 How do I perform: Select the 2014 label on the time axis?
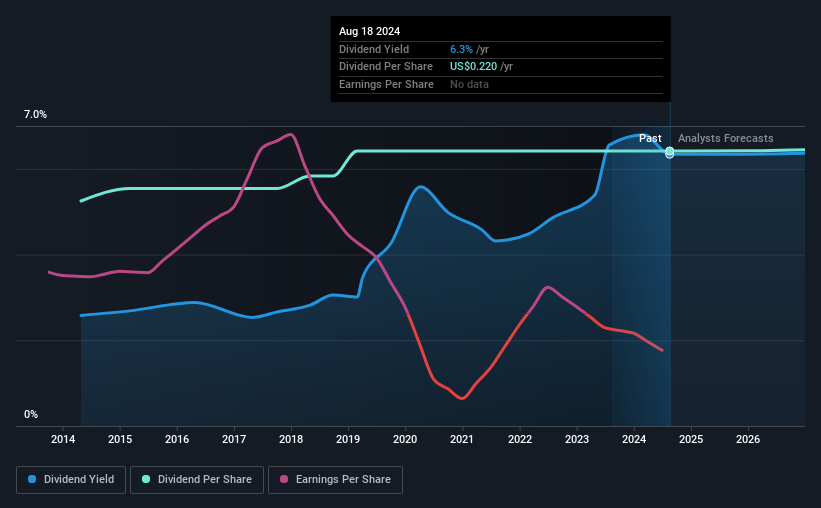point(63,439)
